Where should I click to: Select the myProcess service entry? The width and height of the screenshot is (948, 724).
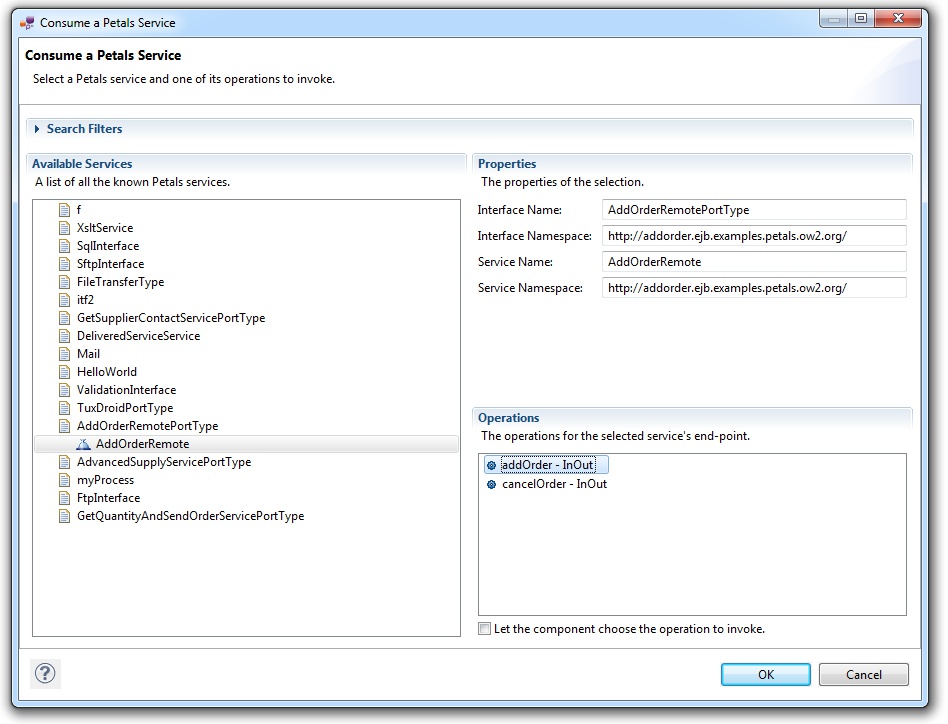click(x=105, y=480)
